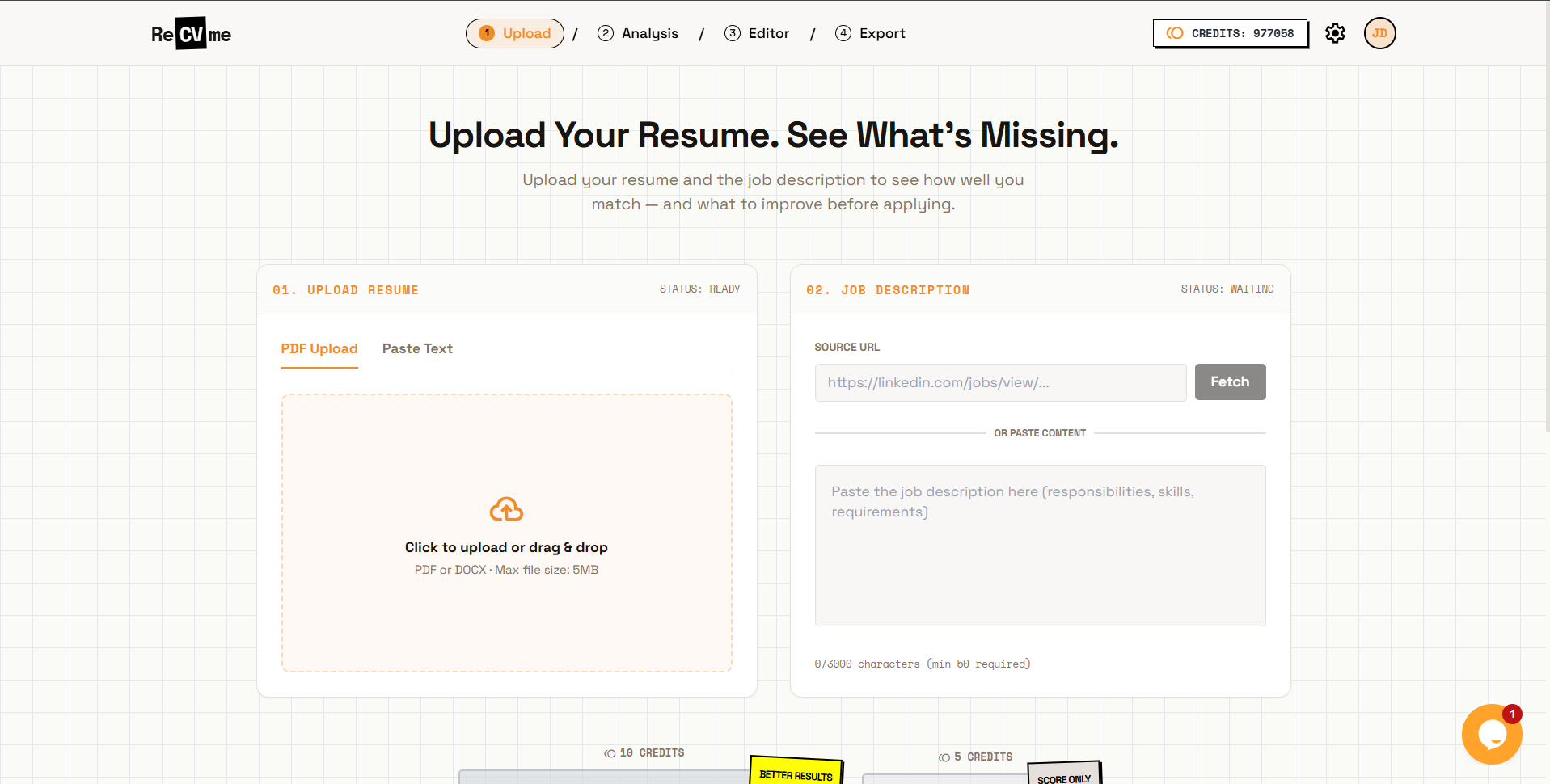Open the orange chat support bubble
This screenshot has width=1550, height=784.
(x=1492, y=734)
